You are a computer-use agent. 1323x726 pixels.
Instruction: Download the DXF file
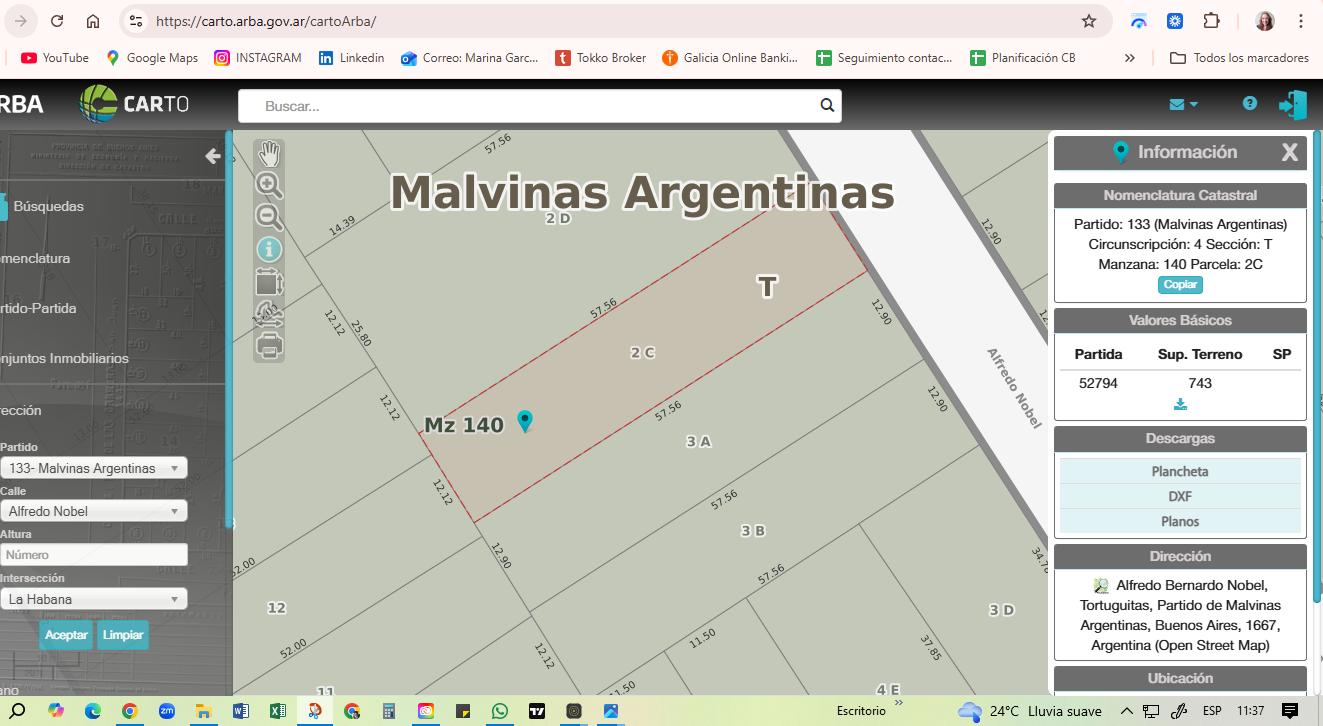coord(1180,496)
